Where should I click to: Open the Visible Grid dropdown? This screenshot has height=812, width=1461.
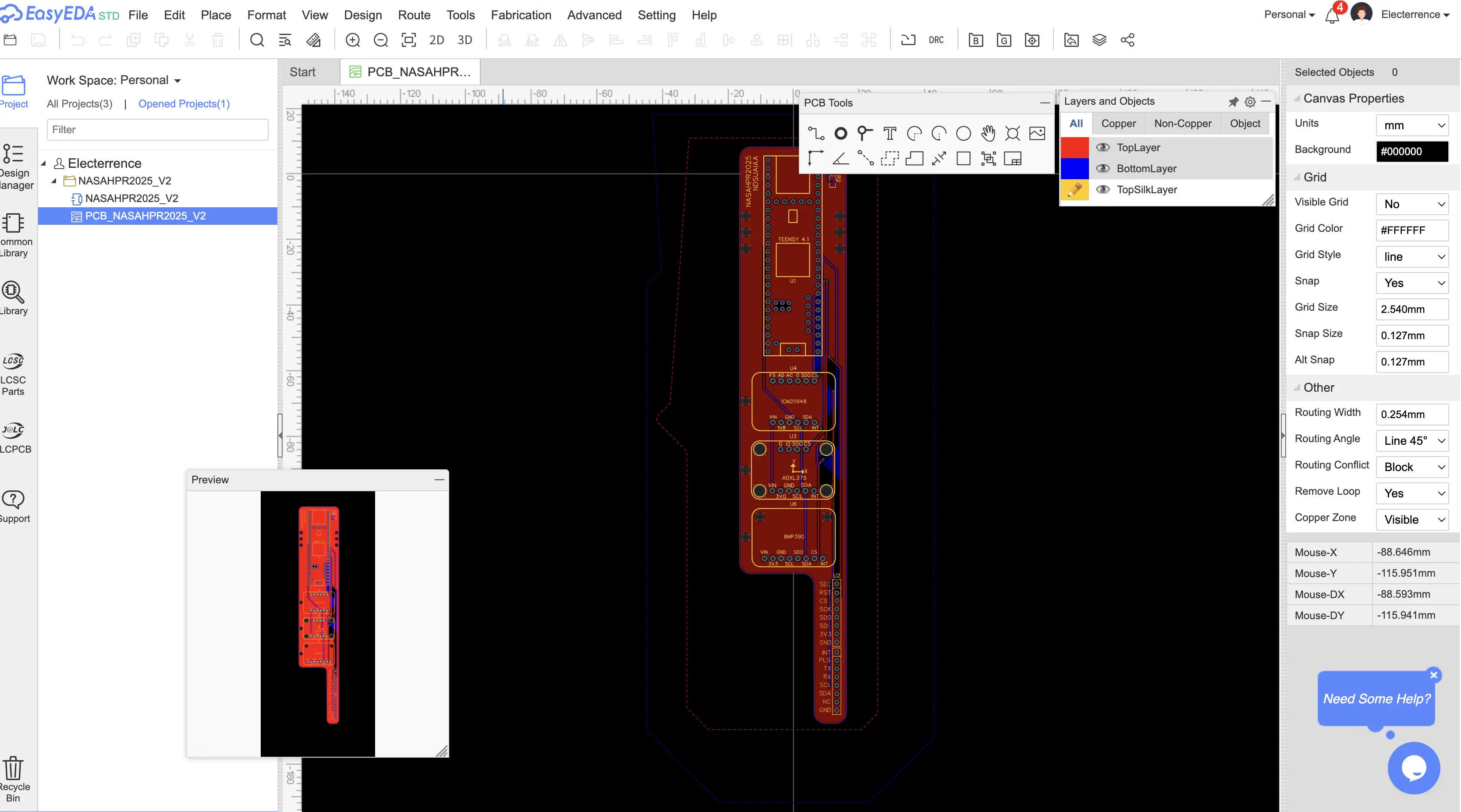1411,204
